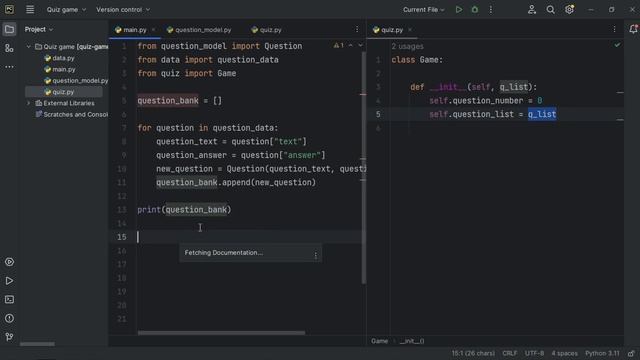The height and width of the screenshot is (360, 640).
Task: Close the right pane quiz.py tab
Action: (410, 30)
